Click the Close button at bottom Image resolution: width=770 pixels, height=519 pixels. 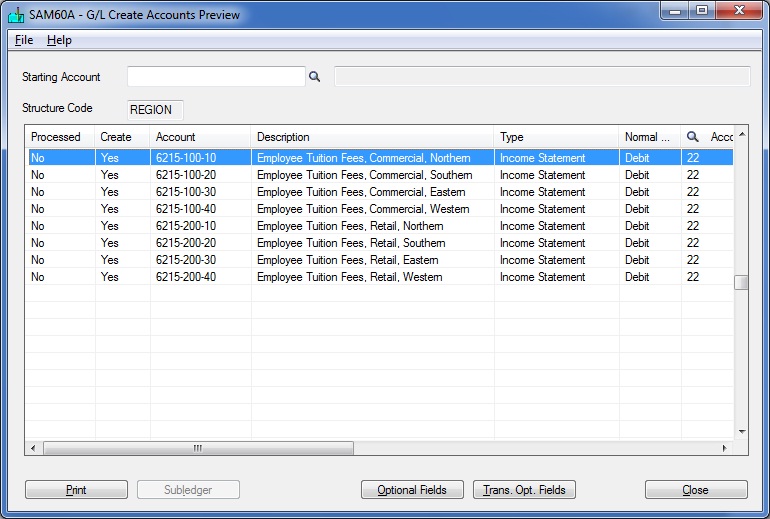coord(696,490)
